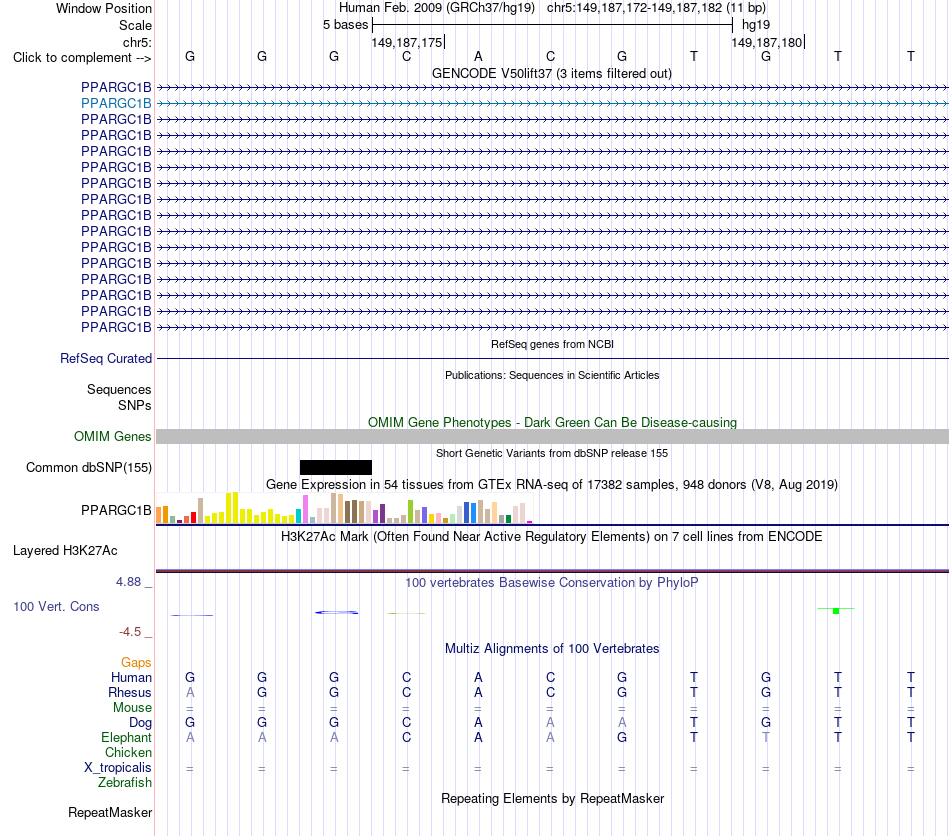Click the Dog species label
This screenshot has width=950, height=836.
[140, 723]
